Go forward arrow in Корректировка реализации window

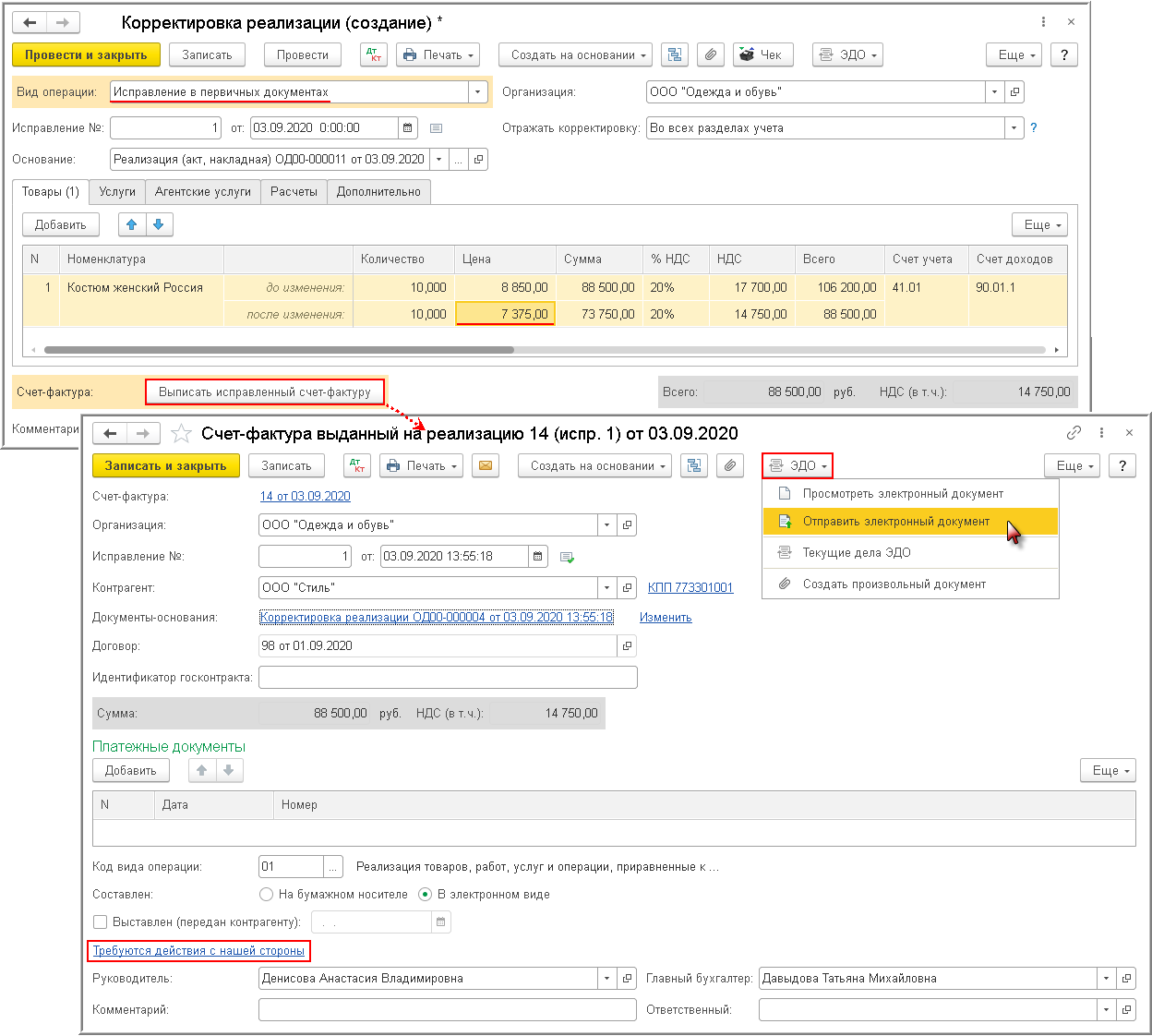[x=63, y=22]
